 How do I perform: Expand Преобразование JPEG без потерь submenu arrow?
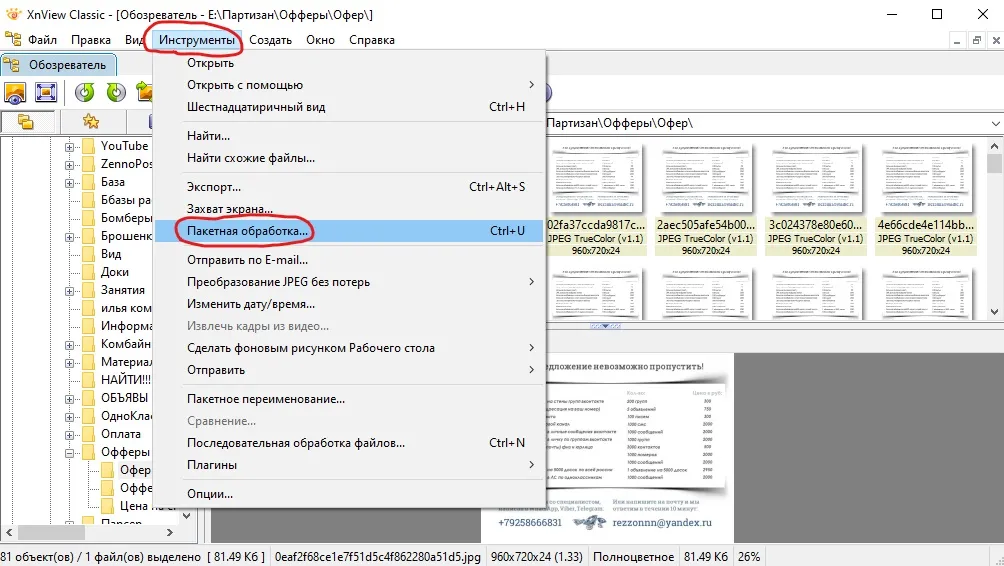pos(531,282)
